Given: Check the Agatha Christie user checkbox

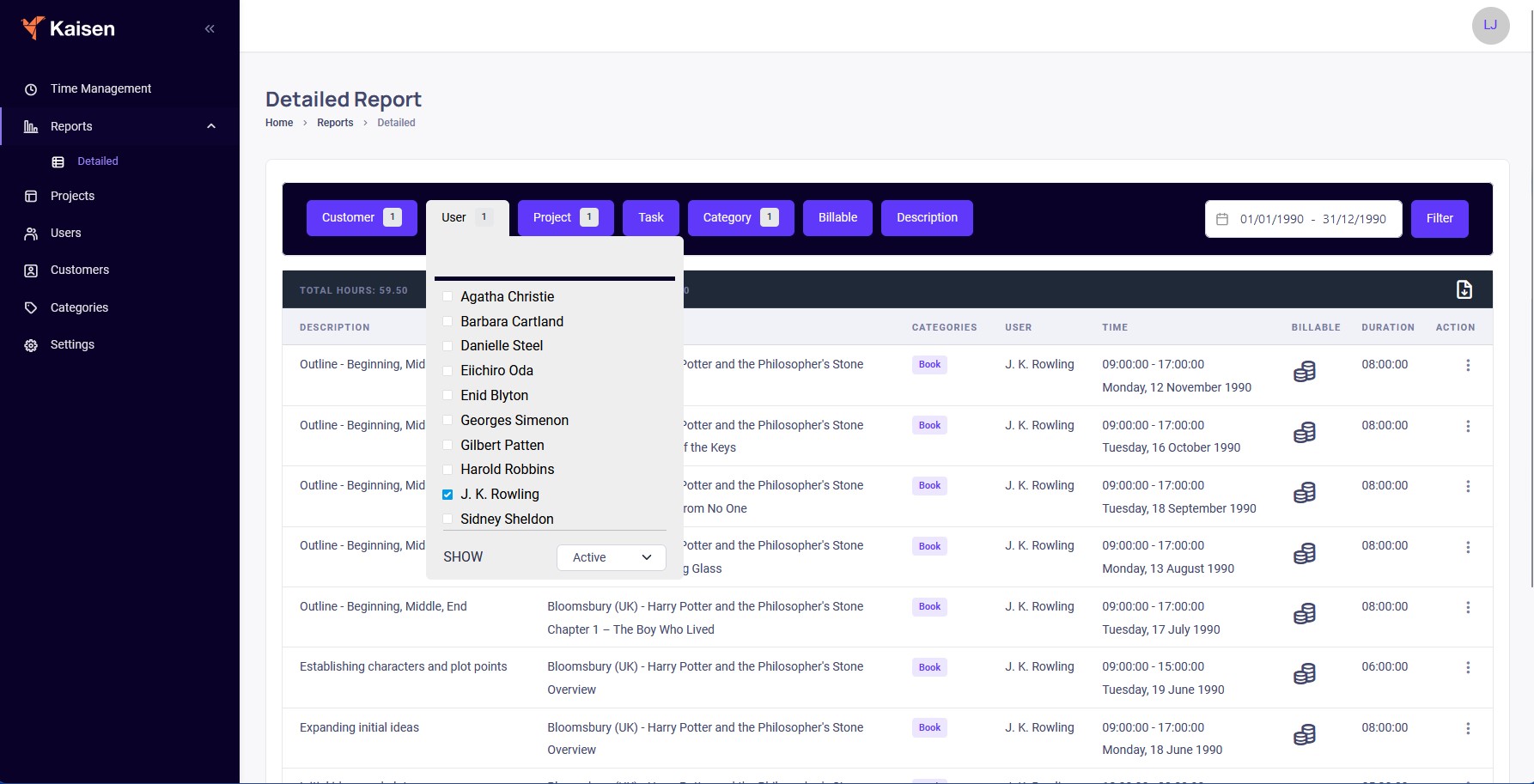Looking at the screenshot, I should click(x=447, y=296).
